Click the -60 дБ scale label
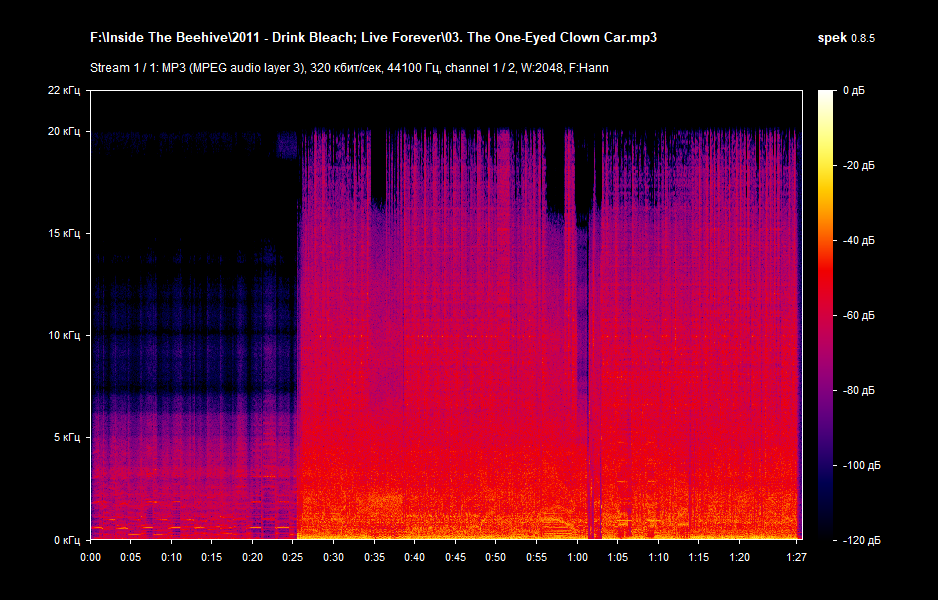 pos(858,315)
